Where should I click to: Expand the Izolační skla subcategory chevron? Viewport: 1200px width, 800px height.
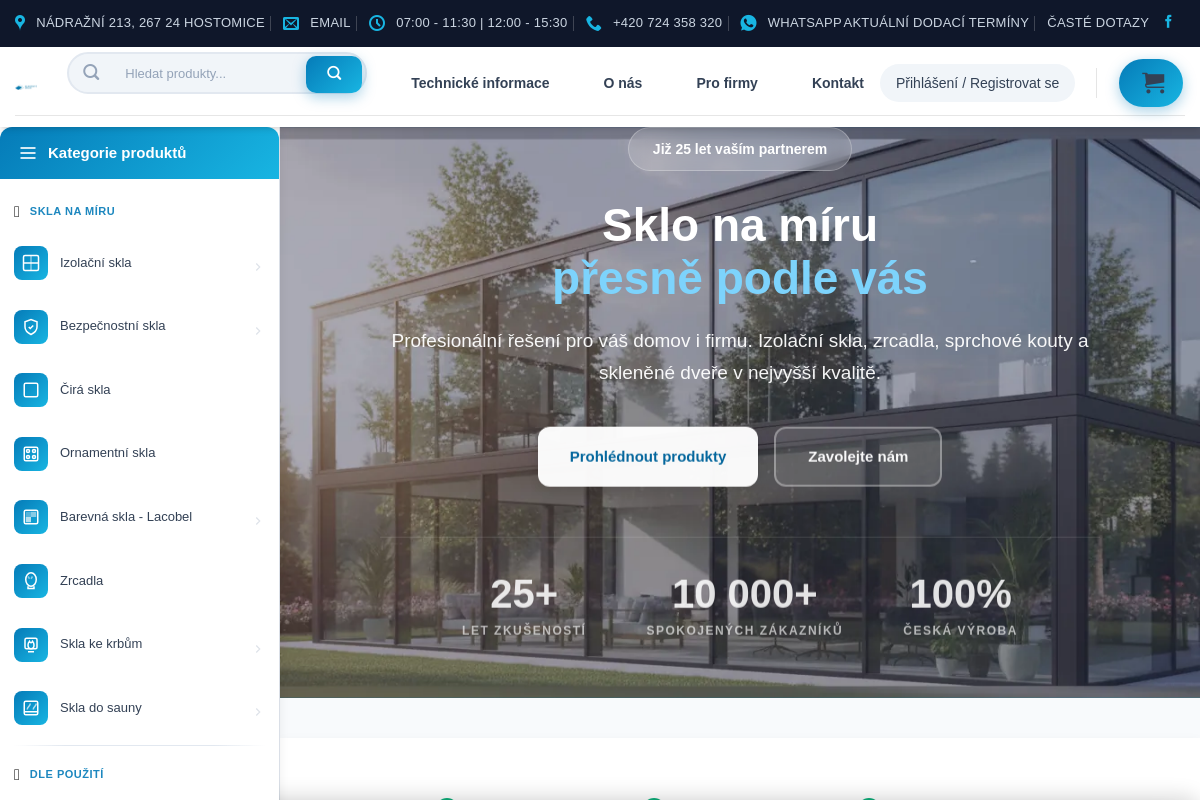(258, 266)
